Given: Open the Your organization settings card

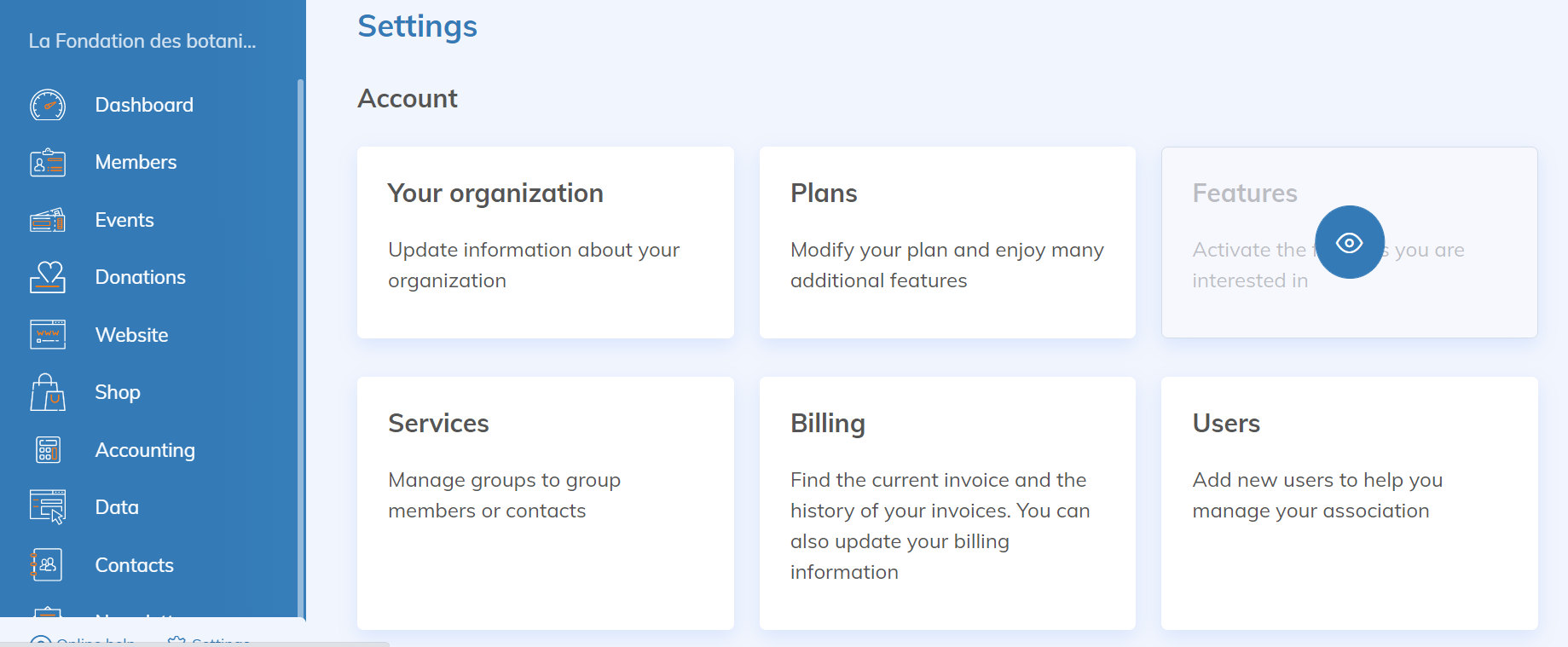Looking at the screenshot, I should click(x=545, y=242).
